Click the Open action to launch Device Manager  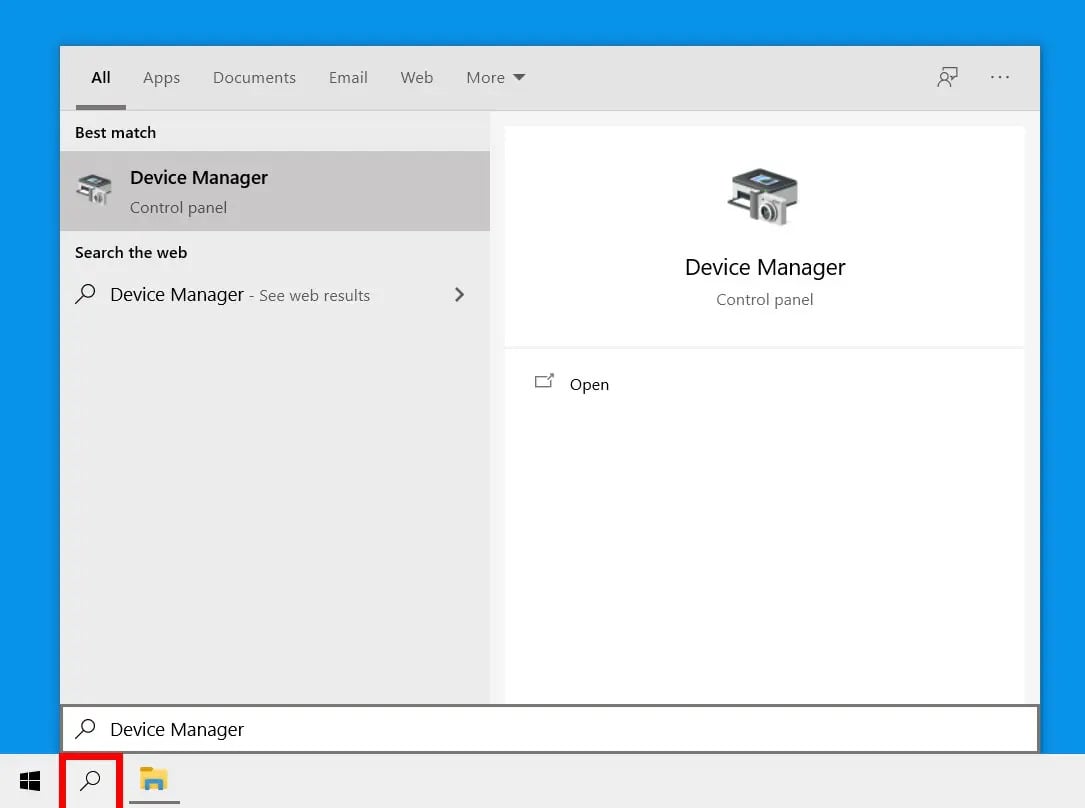coord(589,384)
